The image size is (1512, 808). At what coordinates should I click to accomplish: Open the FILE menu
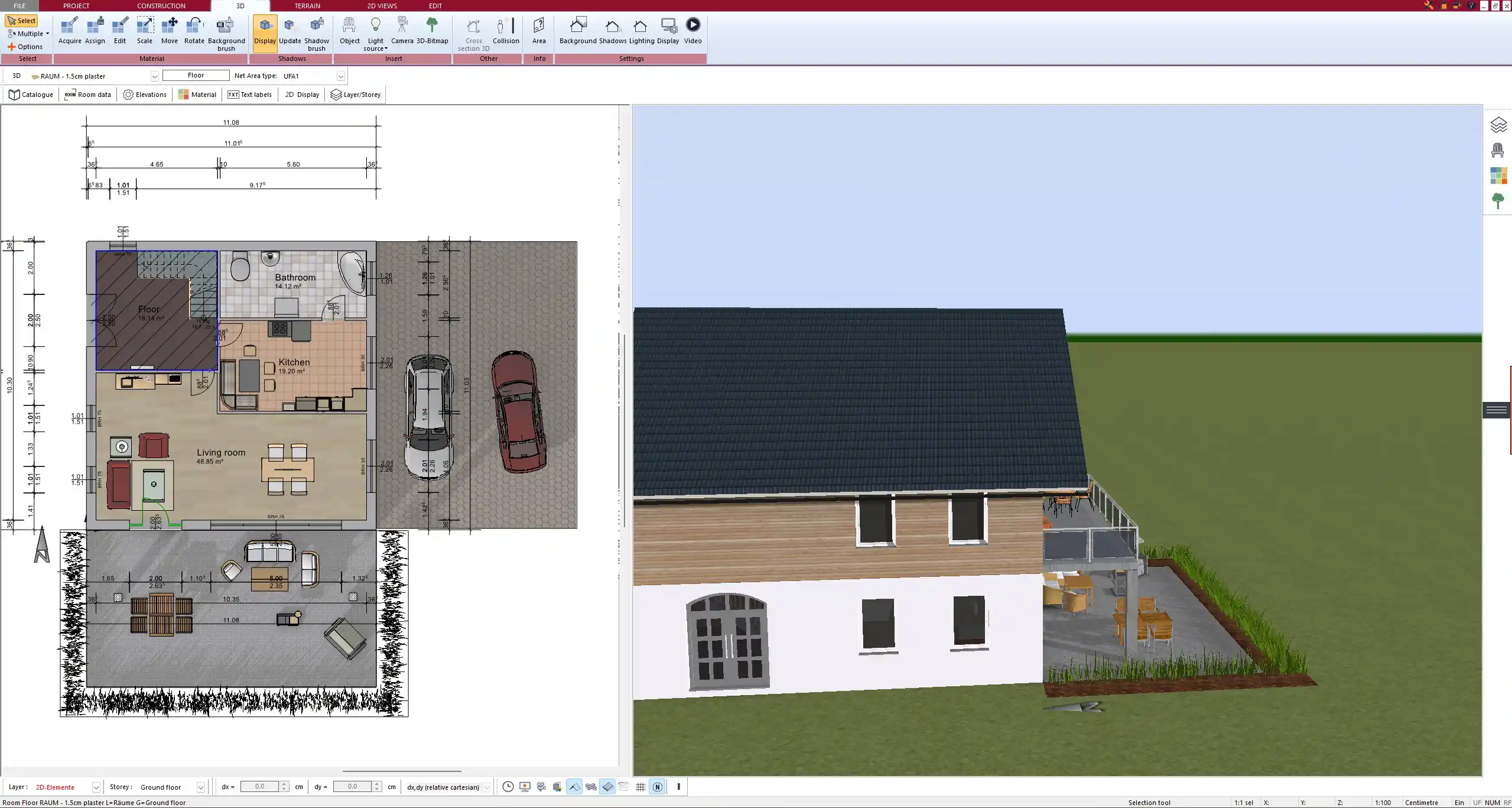[19, 5]
